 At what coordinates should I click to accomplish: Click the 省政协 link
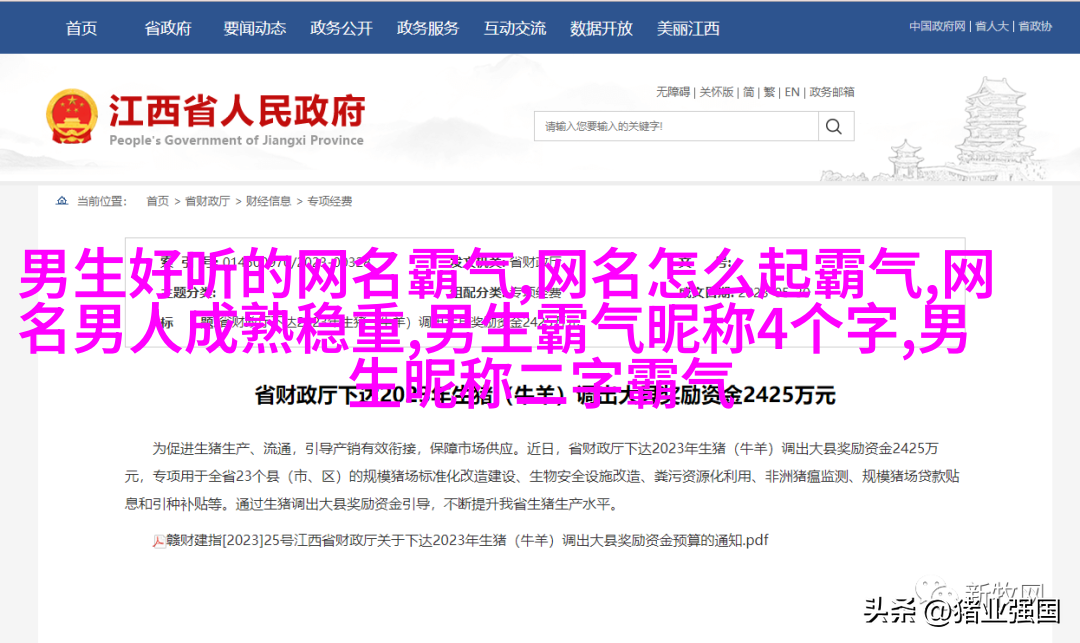[1035, 26]
